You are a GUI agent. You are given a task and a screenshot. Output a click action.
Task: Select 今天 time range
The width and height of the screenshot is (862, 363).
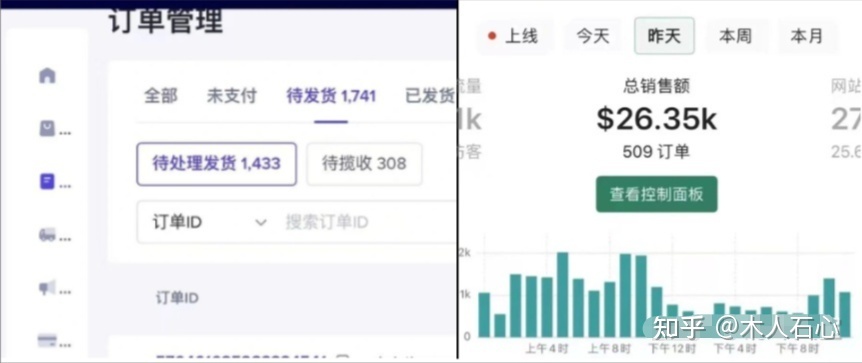[593, 37]
